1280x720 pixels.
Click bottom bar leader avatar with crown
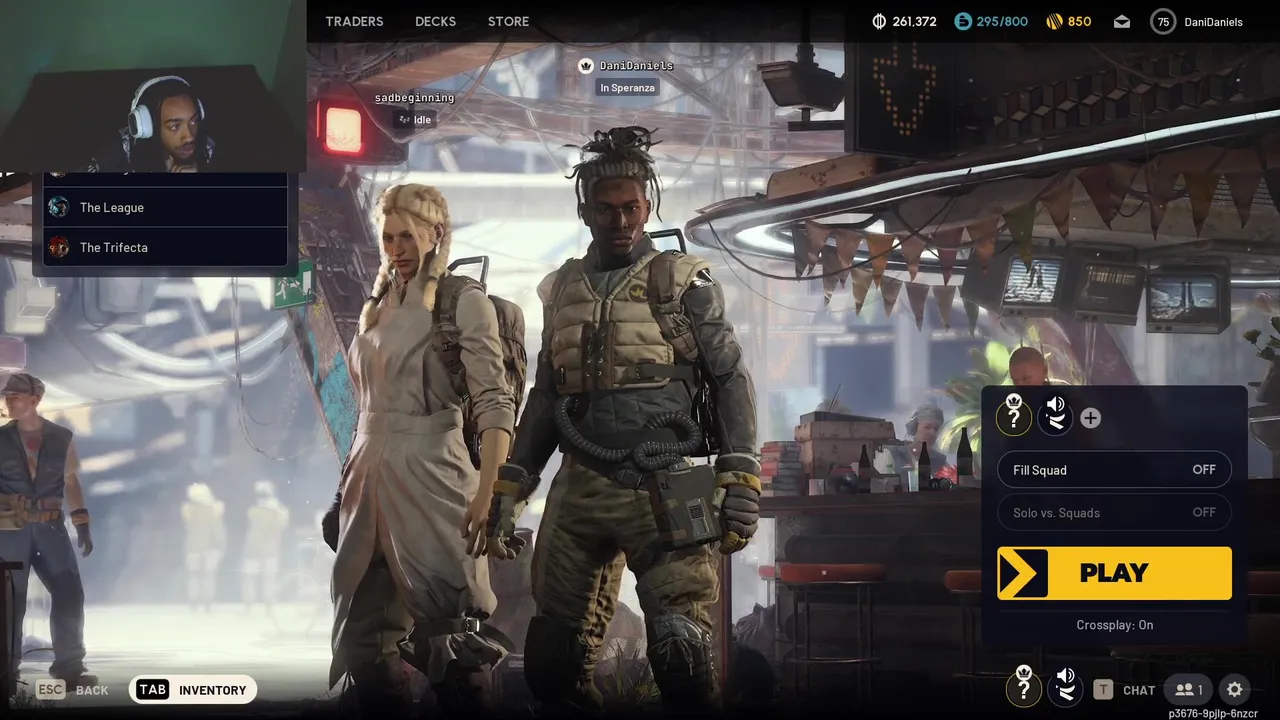1024,686
